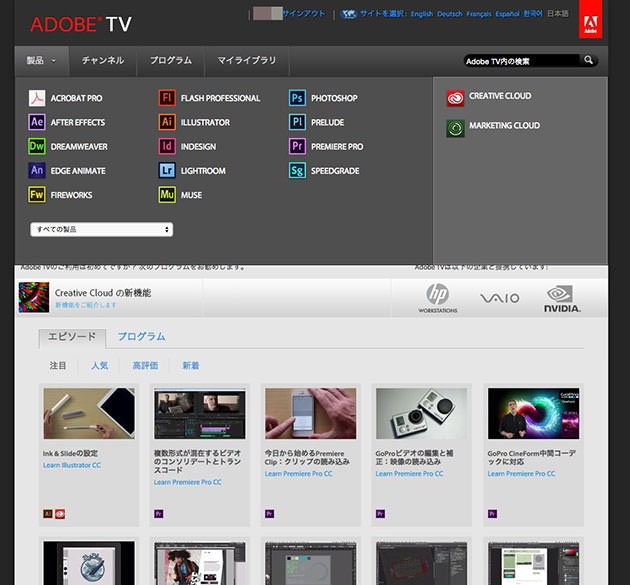The image size is (630, 585).
Task: Select the 新着 filter
Action: 191,366
